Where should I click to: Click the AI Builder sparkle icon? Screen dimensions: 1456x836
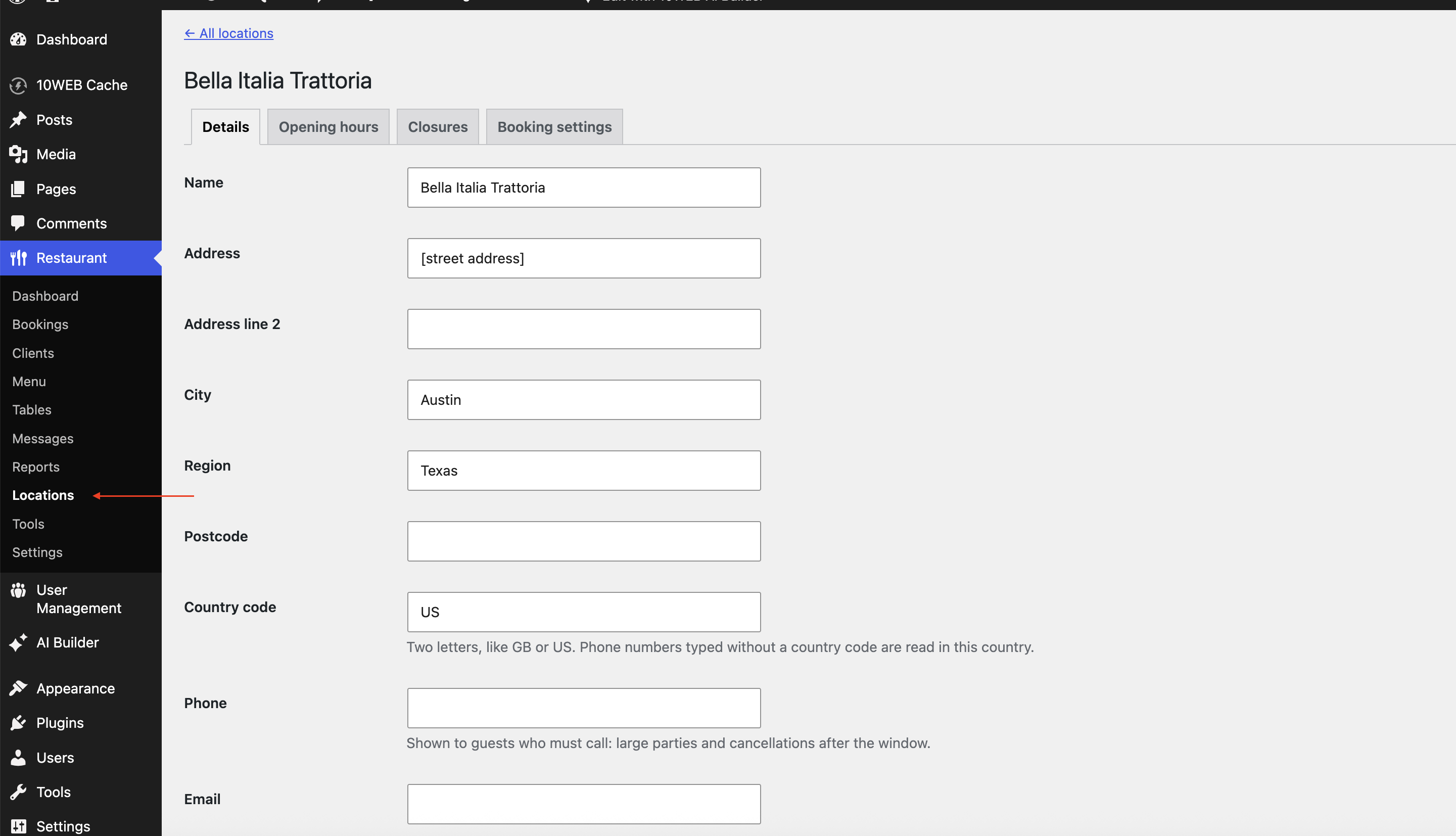(18, 642)
